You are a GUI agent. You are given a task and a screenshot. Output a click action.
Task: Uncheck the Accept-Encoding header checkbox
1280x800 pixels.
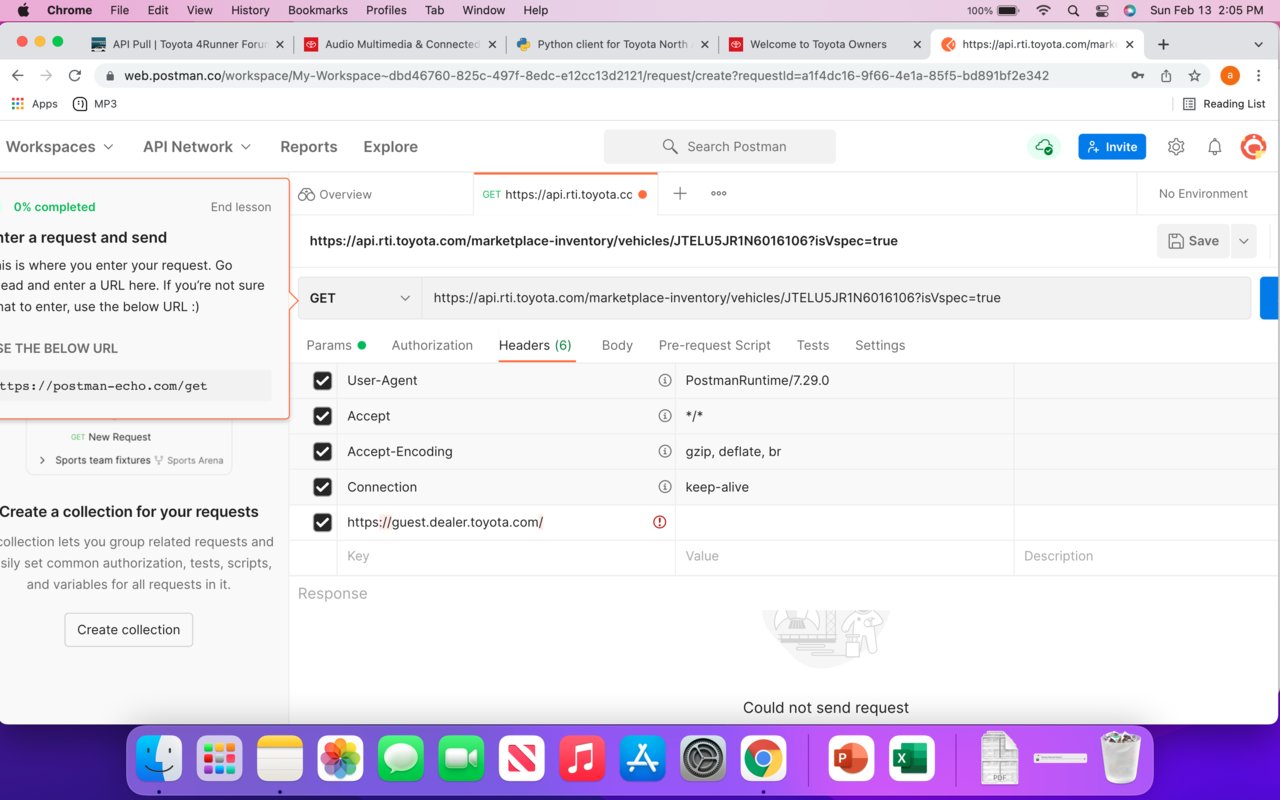tap(322, 452)
